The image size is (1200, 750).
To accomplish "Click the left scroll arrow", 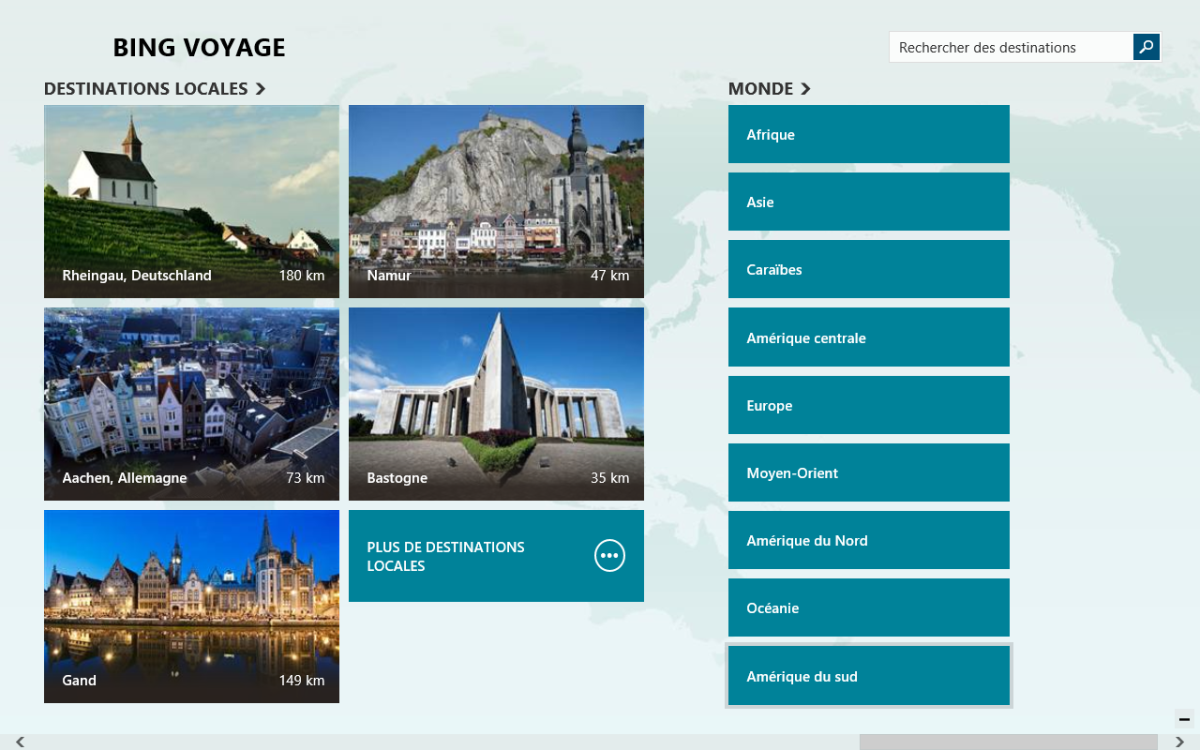I will 19,742.
